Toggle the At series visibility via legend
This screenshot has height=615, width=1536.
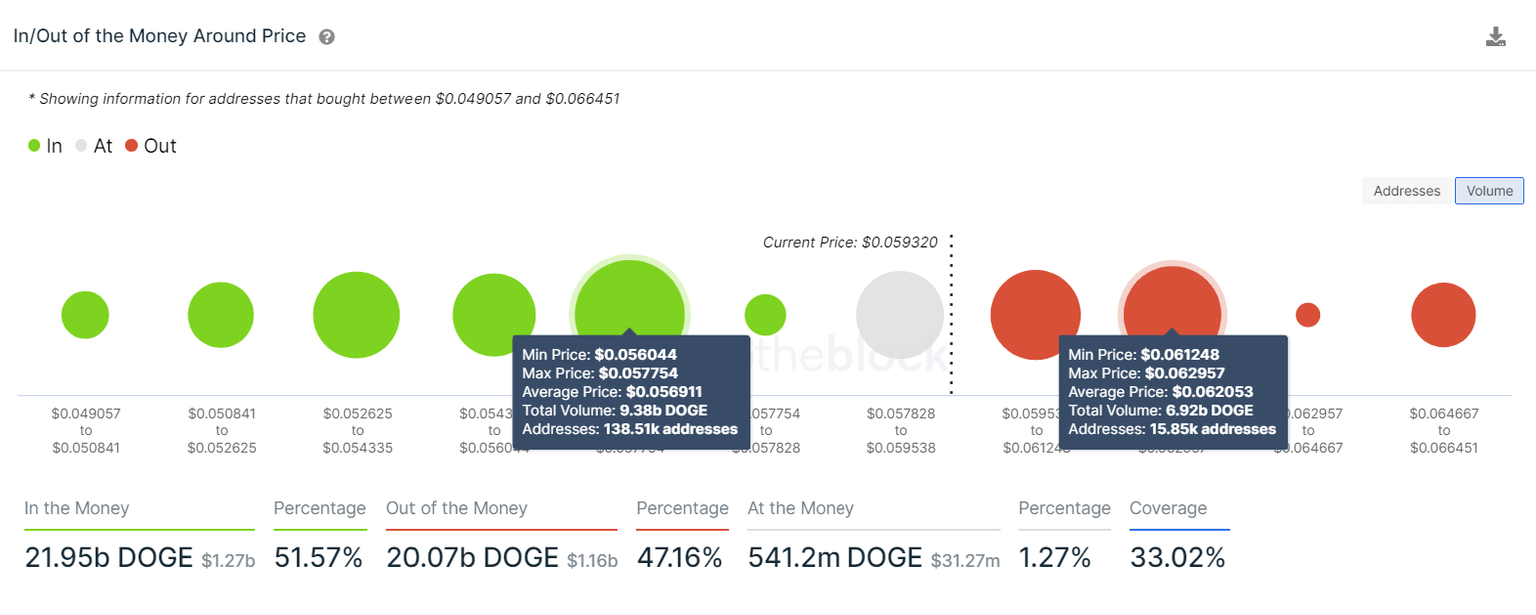pyautogui.click(x=95, y=145)
